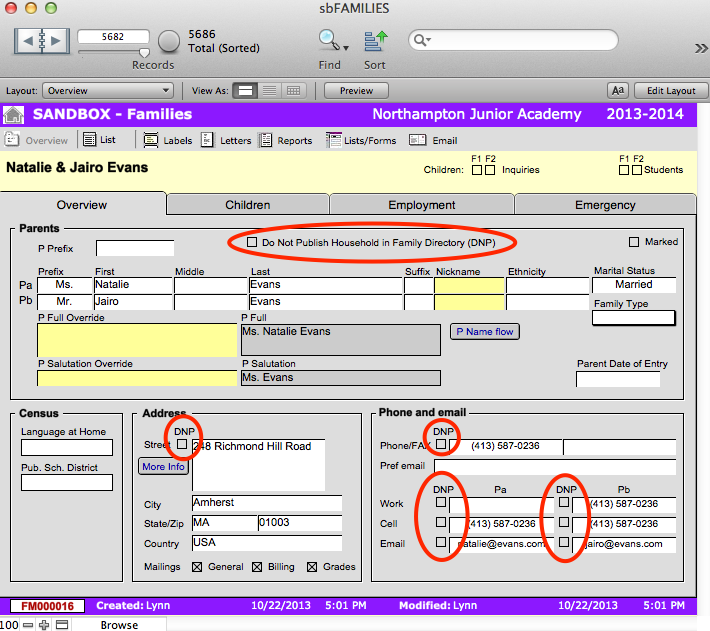Screen dimensions: 710x631
Task: Open the Labels icon in navigation bar
Action: (150, 141)
